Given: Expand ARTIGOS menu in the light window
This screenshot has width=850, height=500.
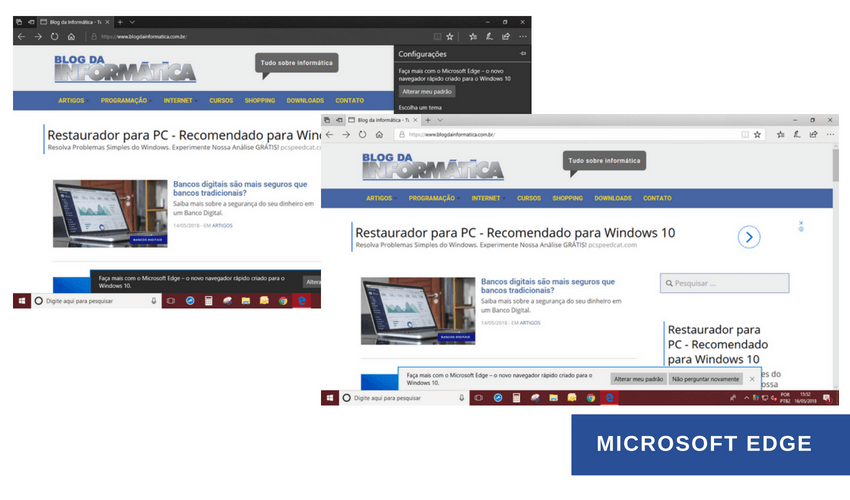Looking at the screenshot, I should click(381, 198).
